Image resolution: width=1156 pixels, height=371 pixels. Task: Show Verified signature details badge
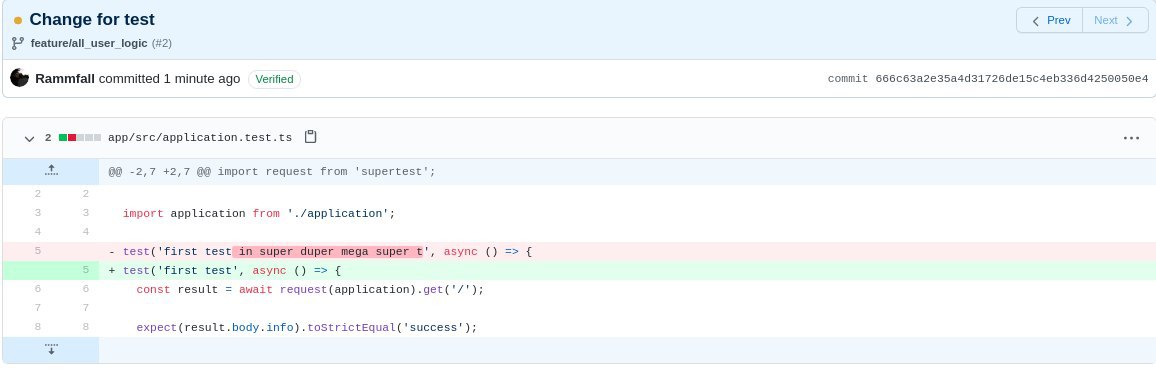[x=274, y=79]
